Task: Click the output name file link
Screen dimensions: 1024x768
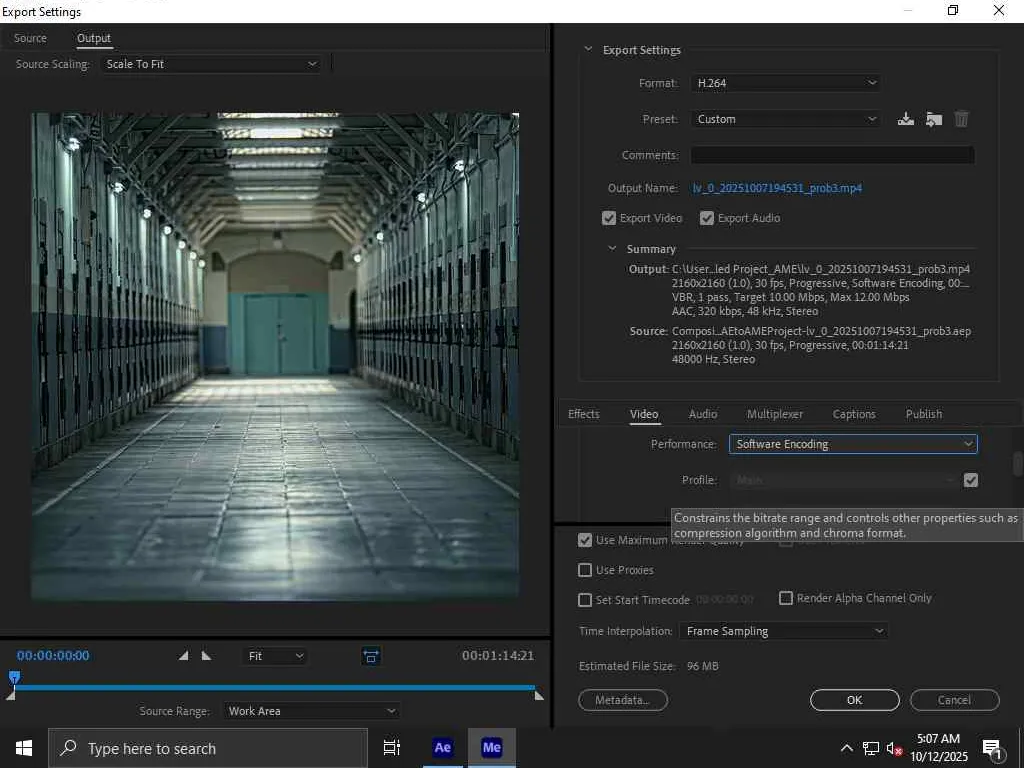Action: [x=777, y=188]
